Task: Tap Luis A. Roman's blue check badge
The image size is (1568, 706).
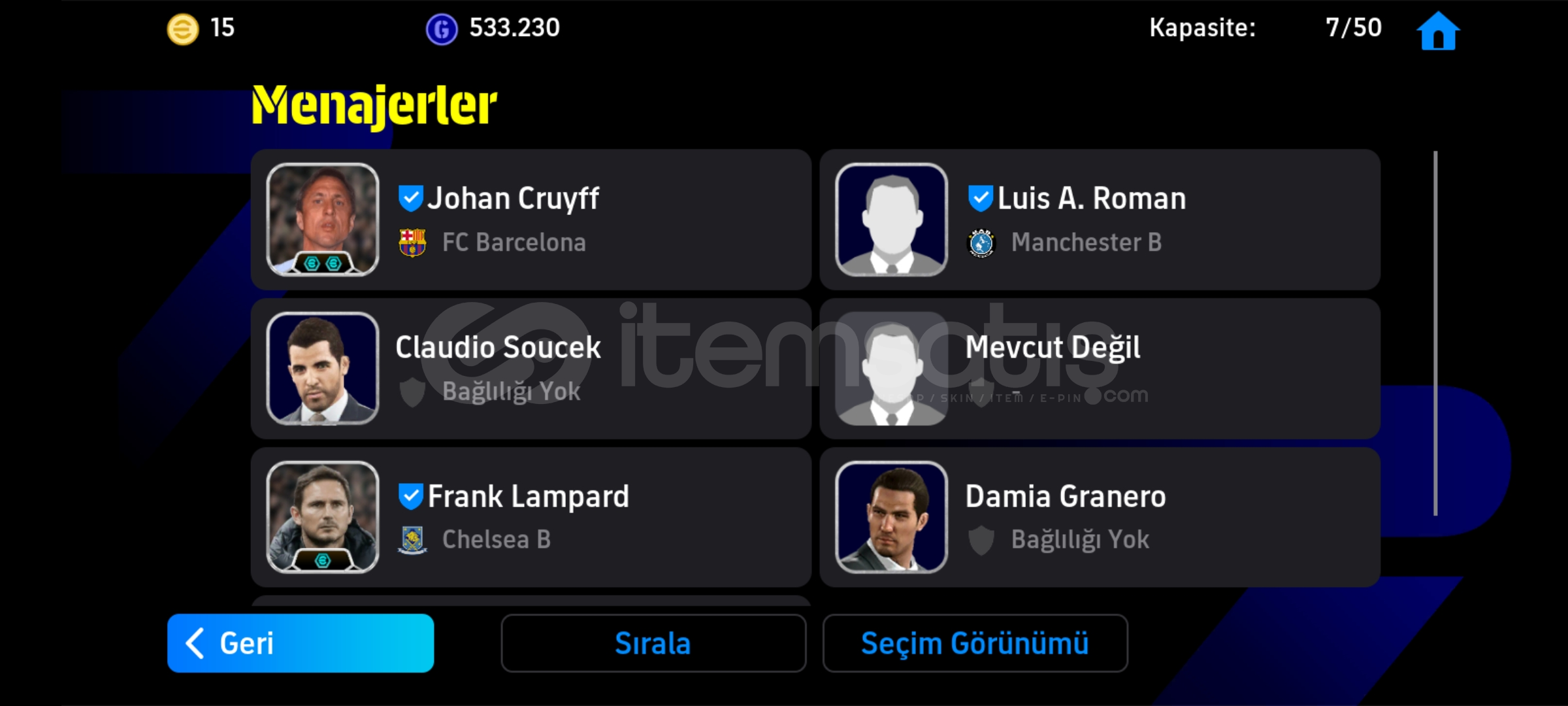Action: 980,198
